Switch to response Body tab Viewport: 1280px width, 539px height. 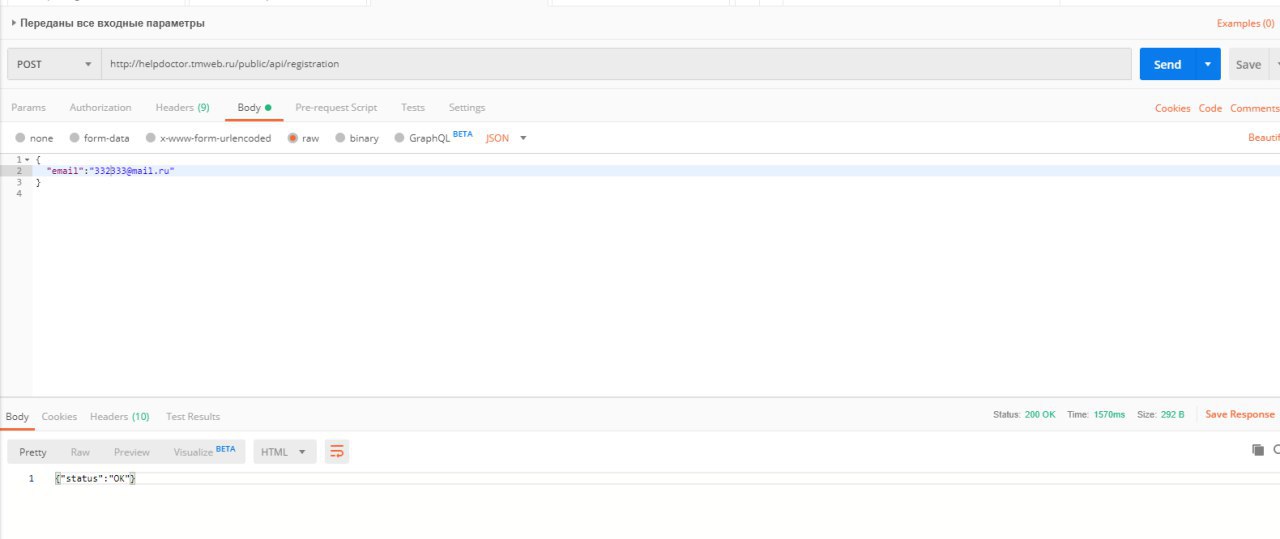coord(17,416)
